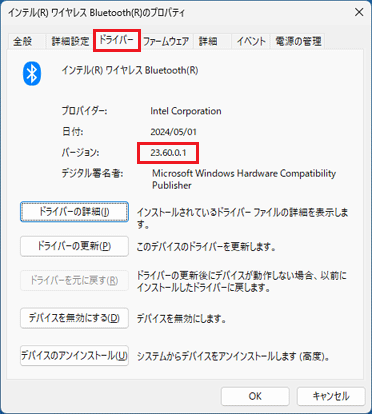Screen dimensions: 372x414
Task: Click the provider value Intel Corporation
Action: (x=186, y=111)
